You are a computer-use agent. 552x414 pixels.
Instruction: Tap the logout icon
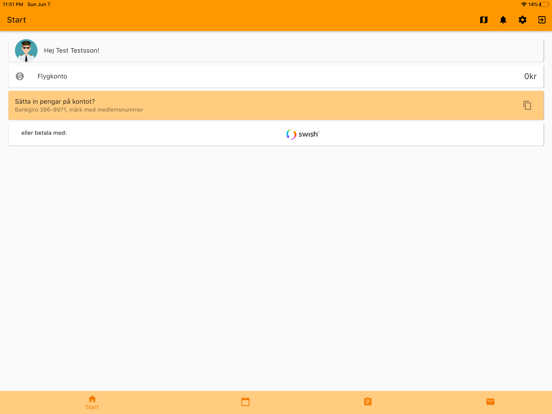(x=542, y=20)
